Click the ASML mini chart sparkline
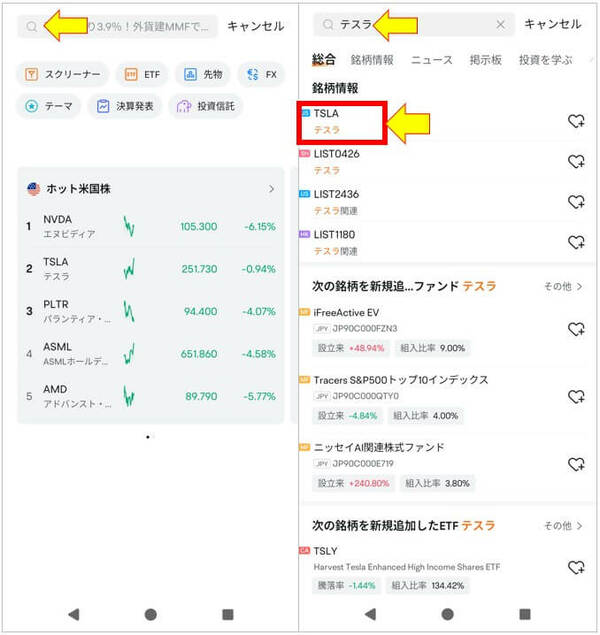The width and height of the screenshot is (600, 635). tap(129, 354)
